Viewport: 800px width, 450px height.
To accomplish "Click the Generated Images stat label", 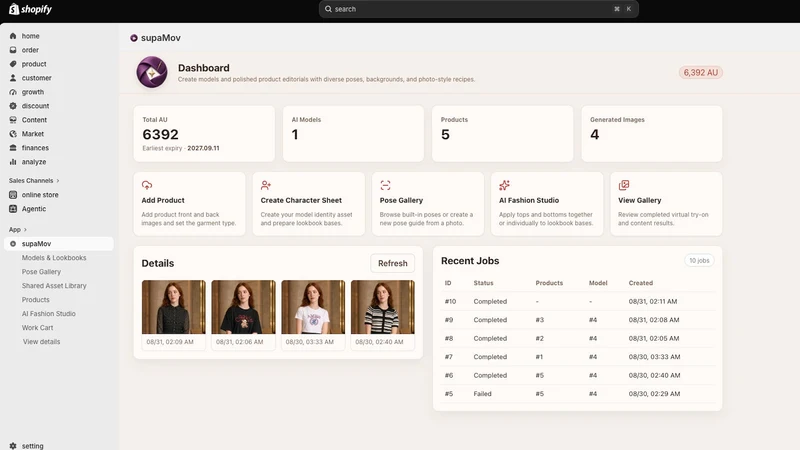I will point(617,120).
